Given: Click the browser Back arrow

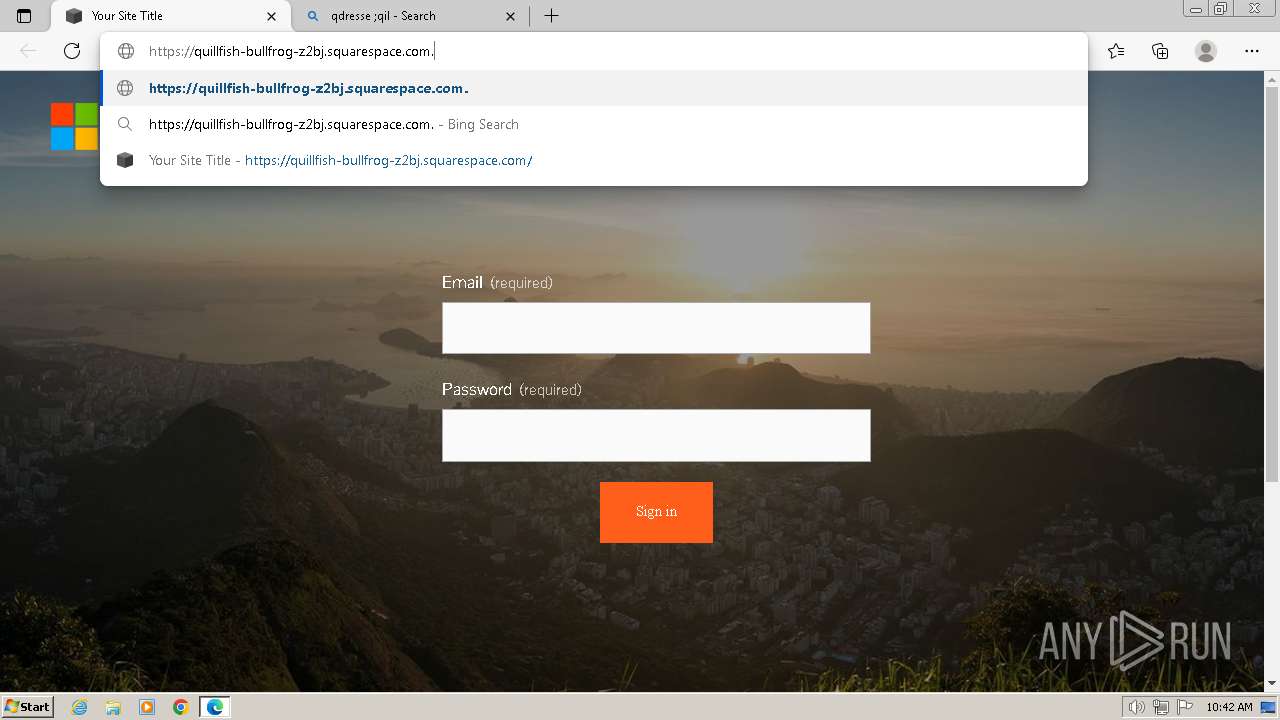Looking at the screenshot, I should [x=28, y=51].
